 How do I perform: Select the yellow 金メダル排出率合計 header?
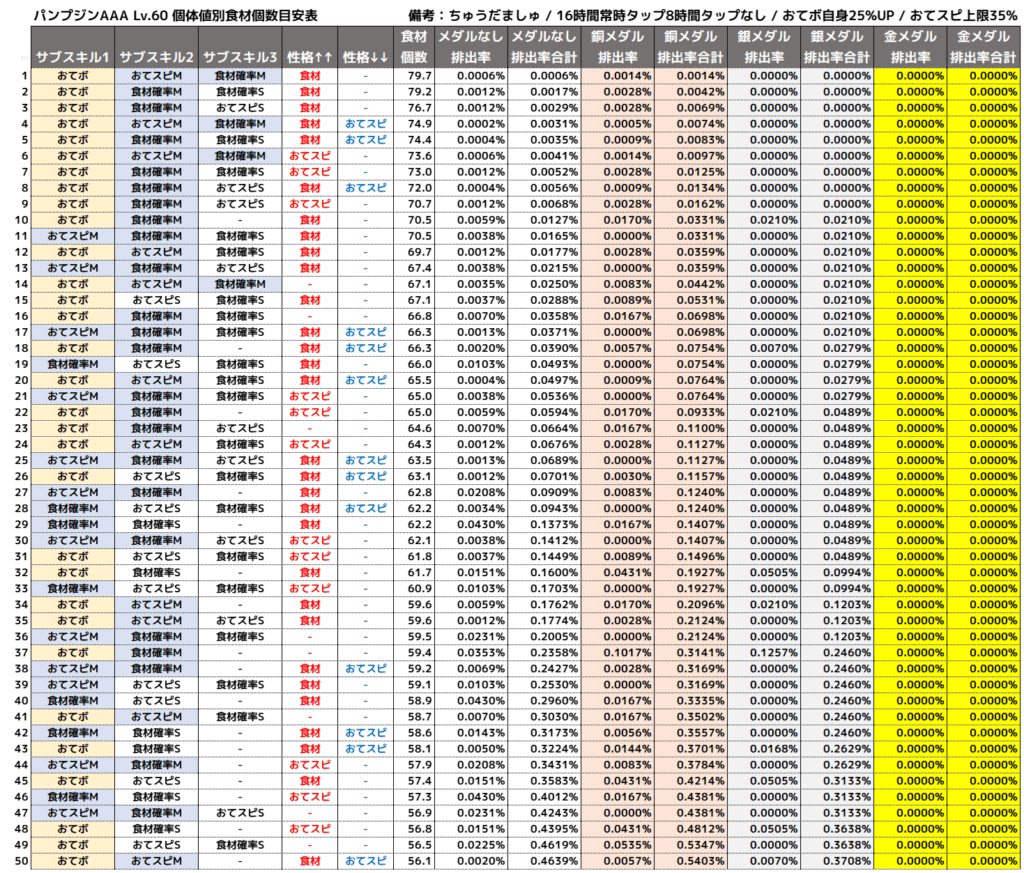point(985,47)
